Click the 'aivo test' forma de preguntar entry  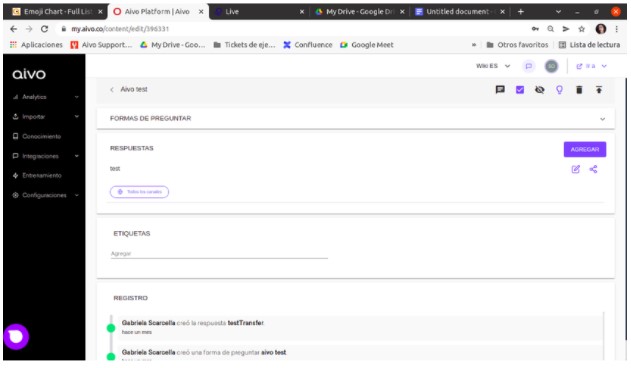click(274, 352)
